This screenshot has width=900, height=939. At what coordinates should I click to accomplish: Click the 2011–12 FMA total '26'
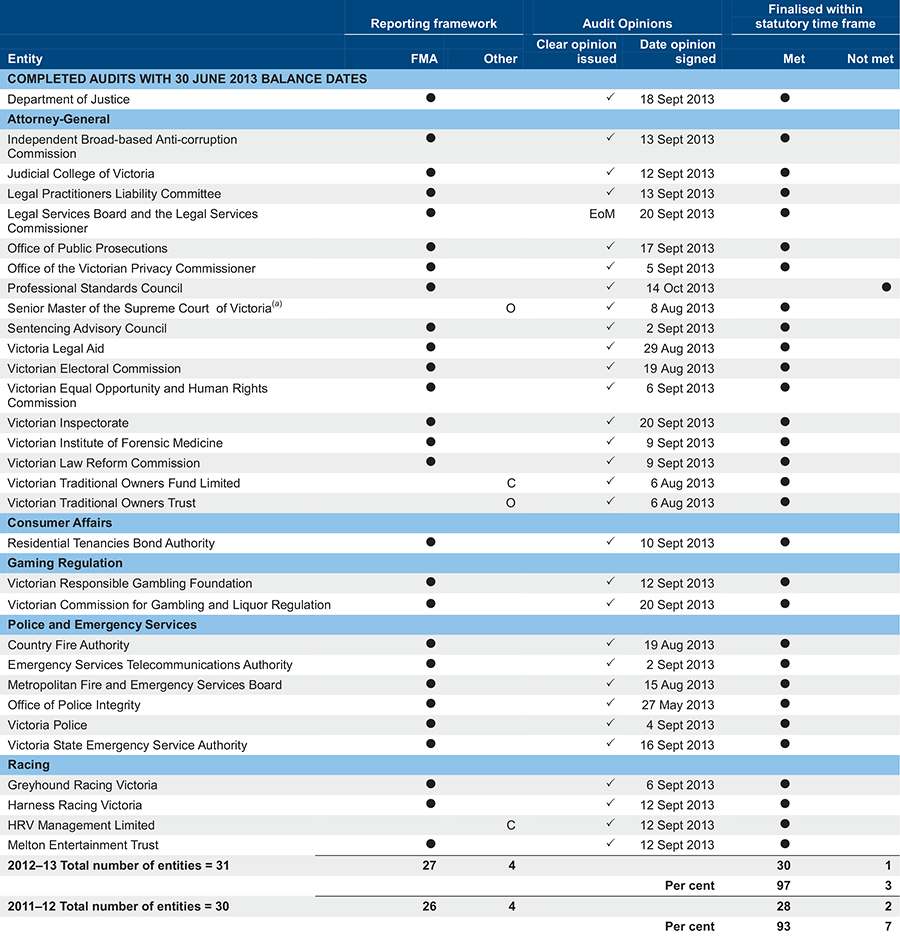pos(429,906)
